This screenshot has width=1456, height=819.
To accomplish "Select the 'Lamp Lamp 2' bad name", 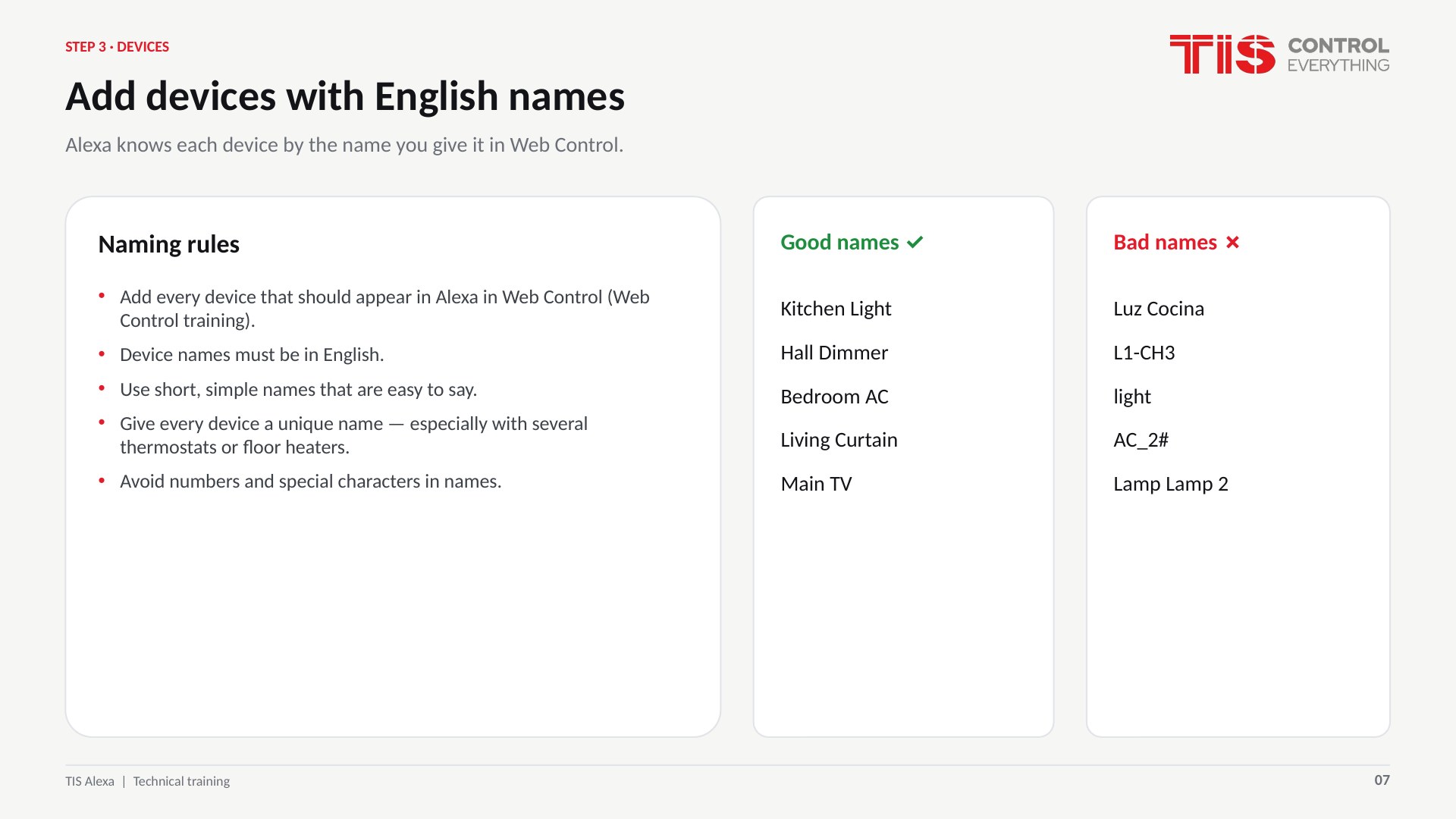I will tap(1170, 484).
